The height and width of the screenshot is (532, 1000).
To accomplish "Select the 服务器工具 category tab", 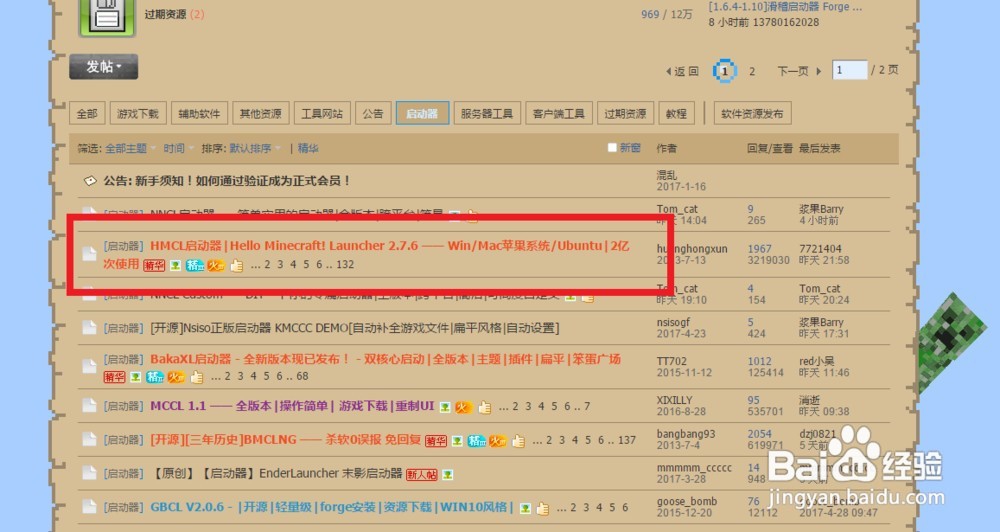I will click(487, 114).
